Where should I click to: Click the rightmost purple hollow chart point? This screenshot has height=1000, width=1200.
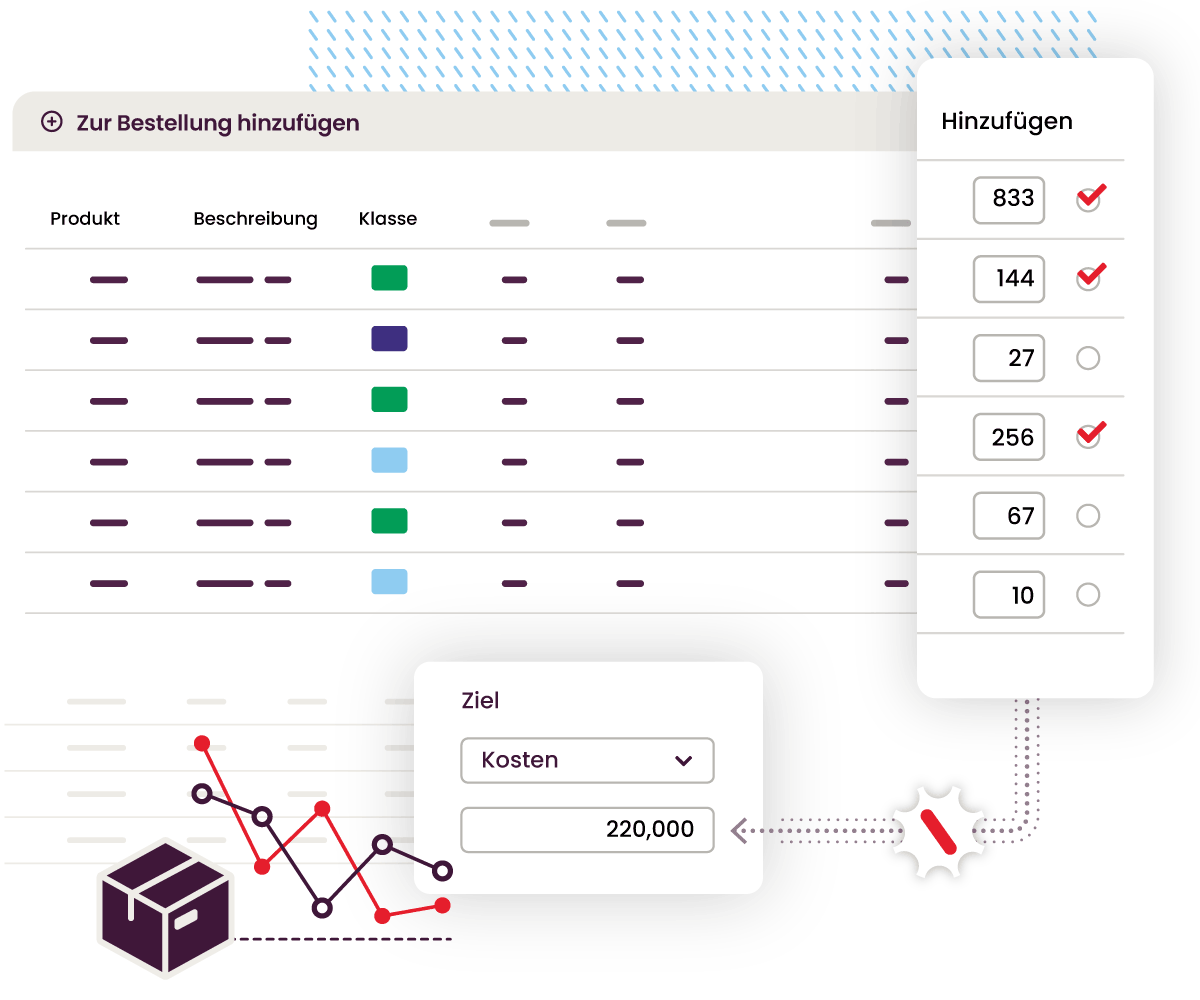tap(442, 871)
